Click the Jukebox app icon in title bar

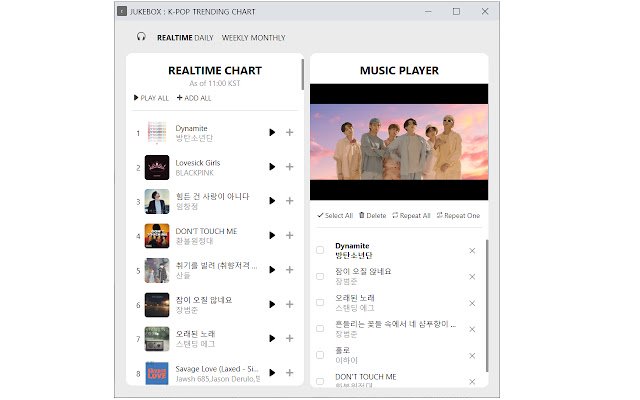122,11
